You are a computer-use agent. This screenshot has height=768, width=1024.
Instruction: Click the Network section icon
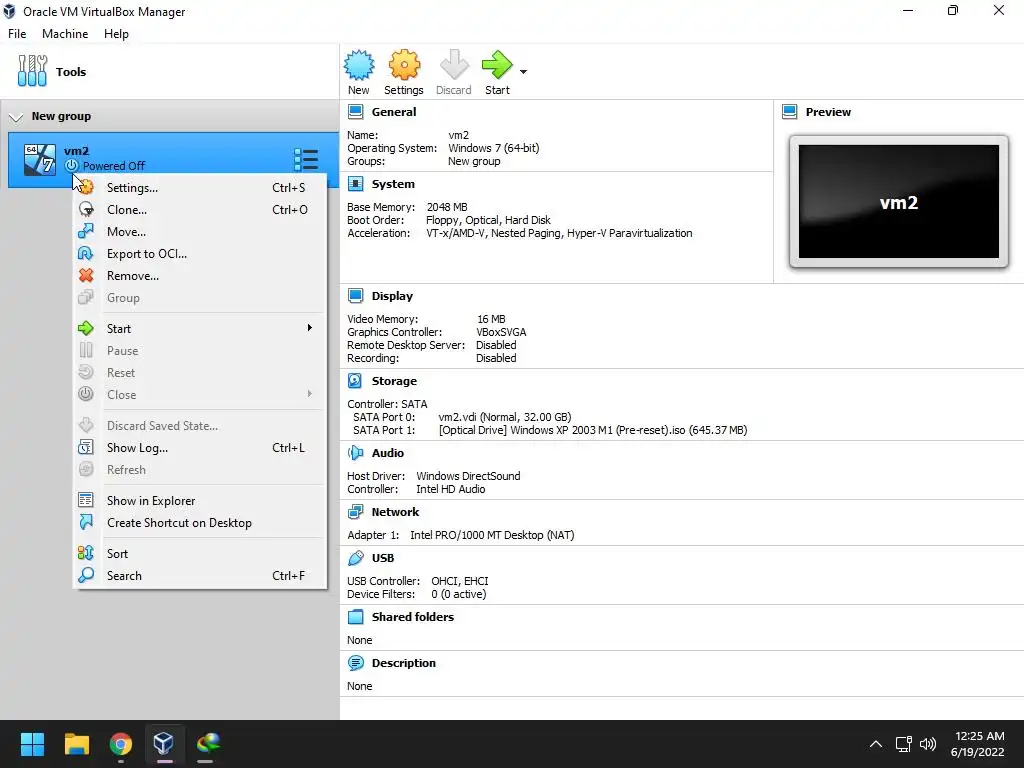coord(355,512)
